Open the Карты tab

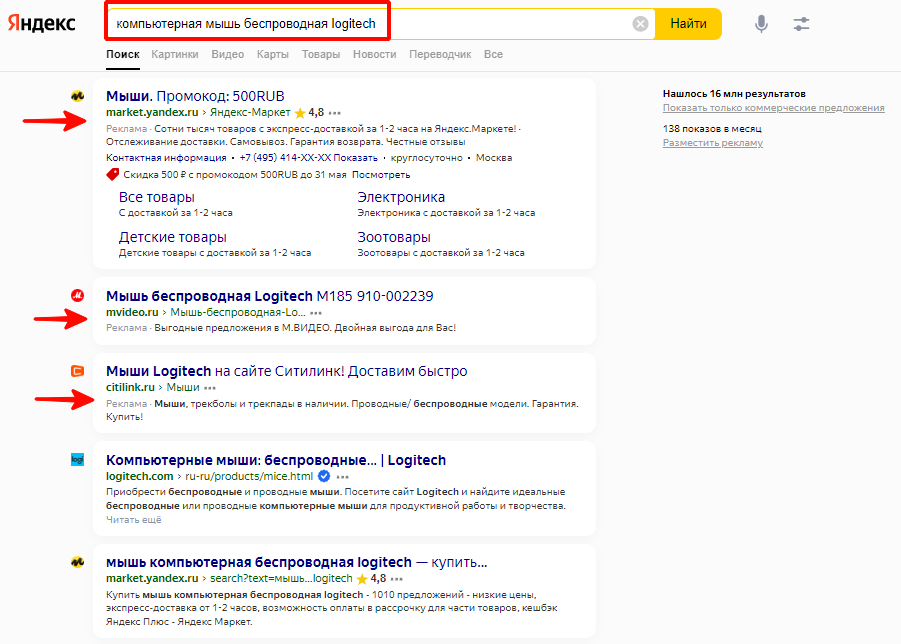[272, 54]
